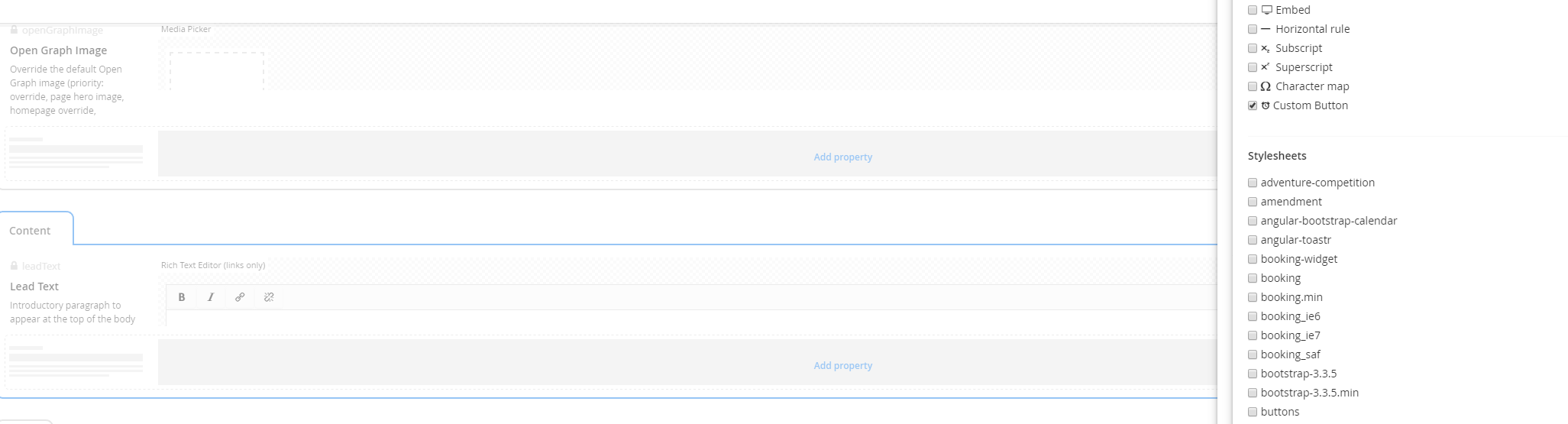Enable the Embed toolbar option

(x=1253, y=10)
